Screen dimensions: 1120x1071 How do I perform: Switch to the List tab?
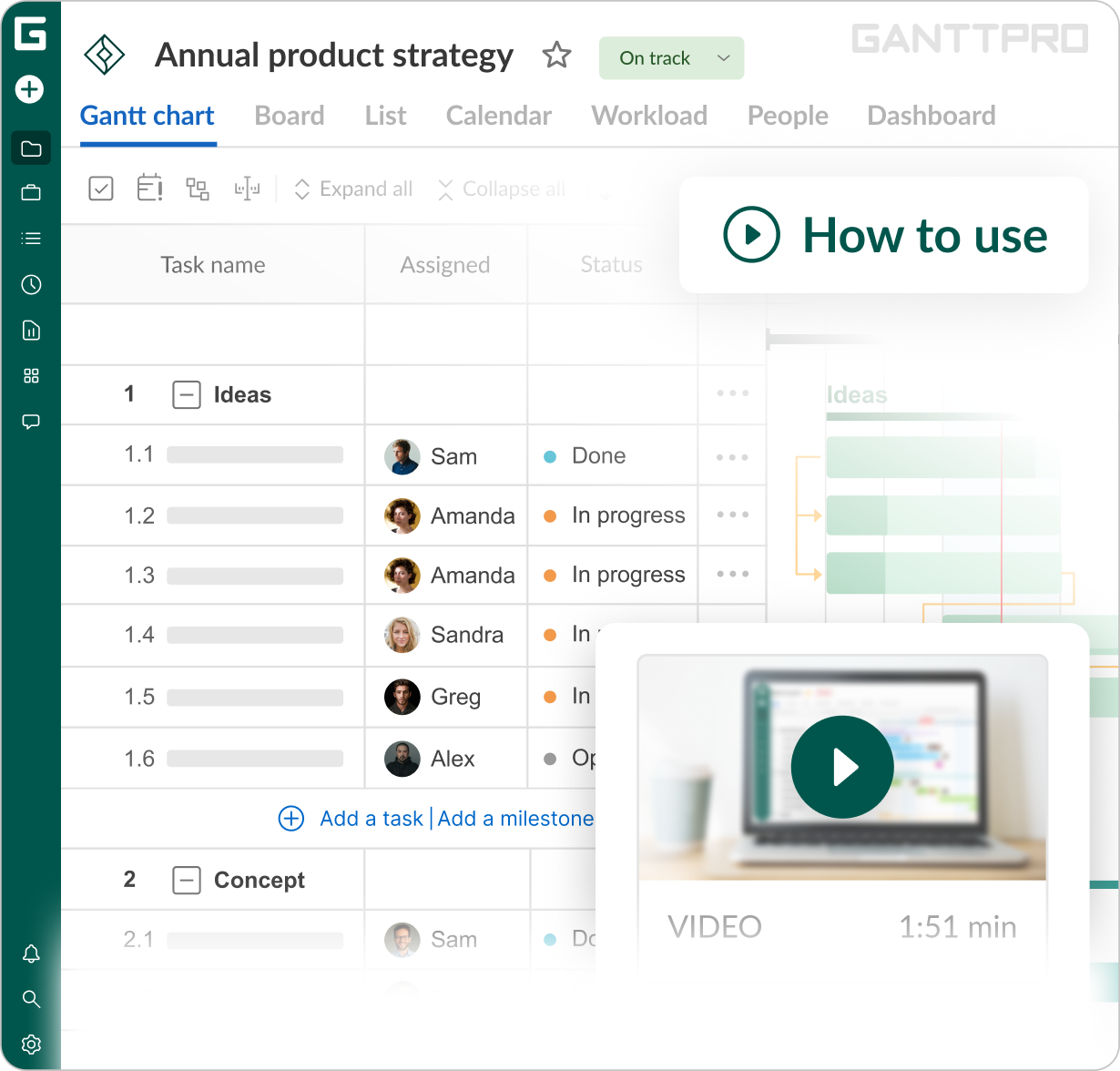click(x=385, y=116)
